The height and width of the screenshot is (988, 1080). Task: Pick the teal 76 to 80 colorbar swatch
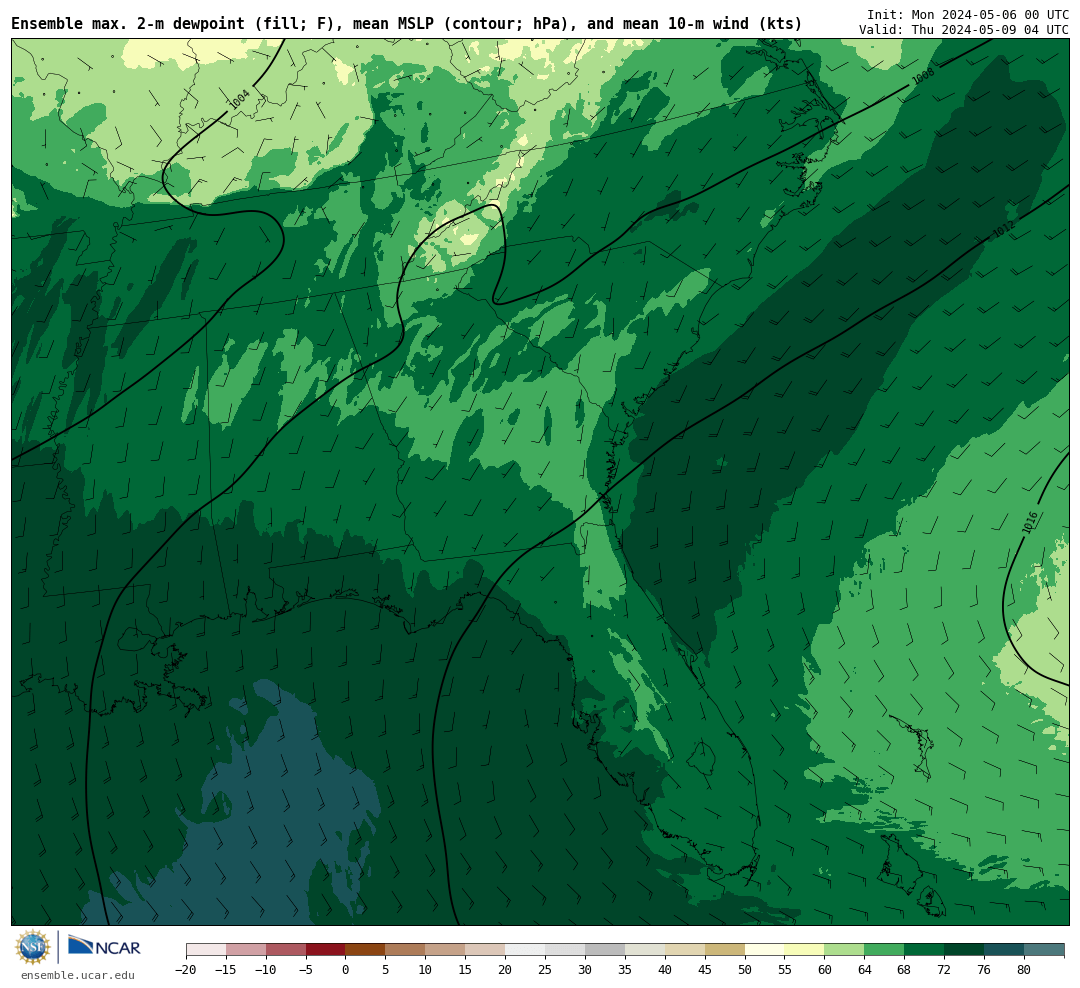[x=1004, y=950]
